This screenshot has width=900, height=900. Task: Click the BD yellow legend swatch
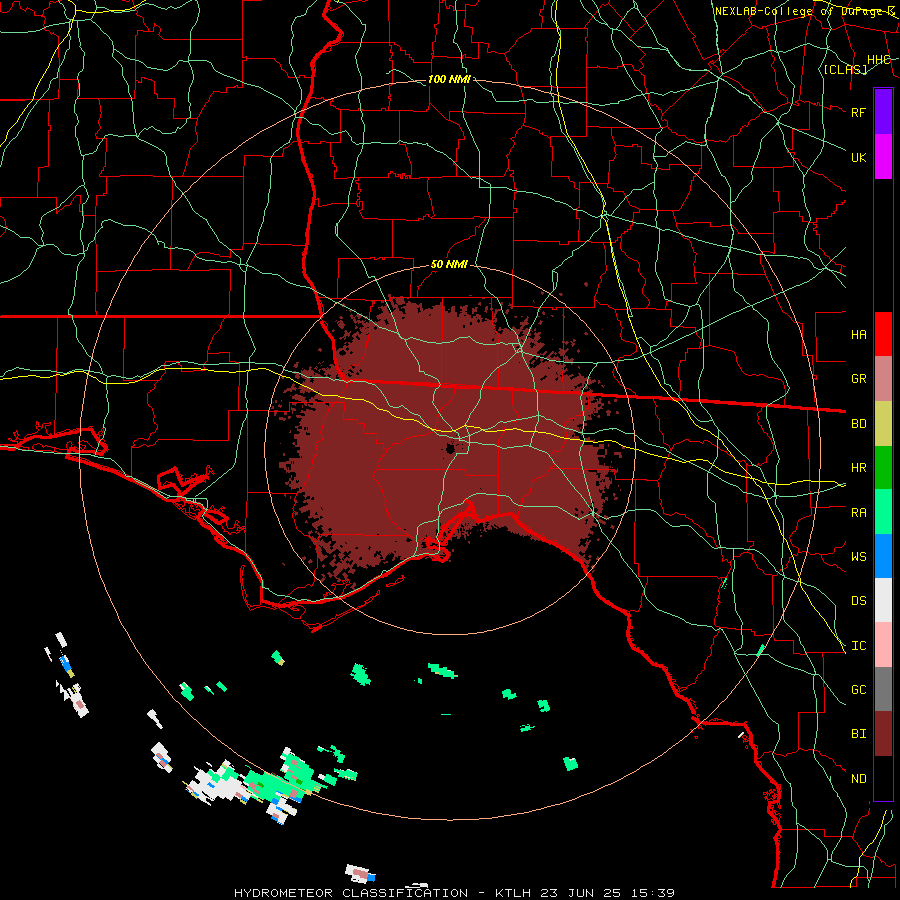tap(883, 424)
